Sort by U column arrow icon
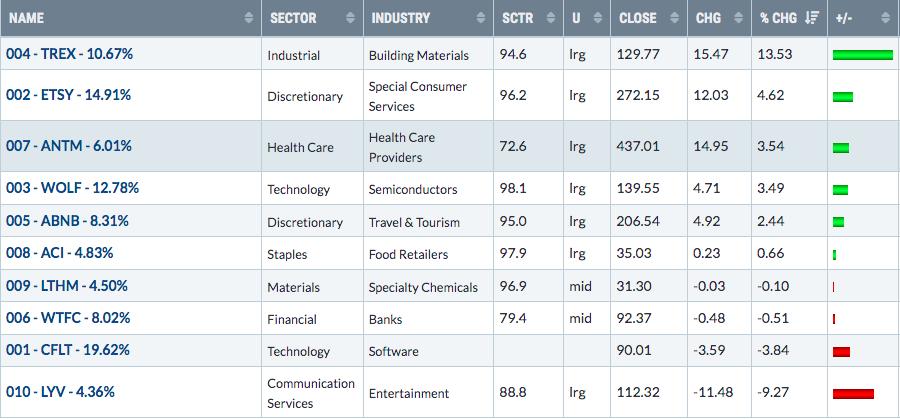 click(x=598, y=18)
